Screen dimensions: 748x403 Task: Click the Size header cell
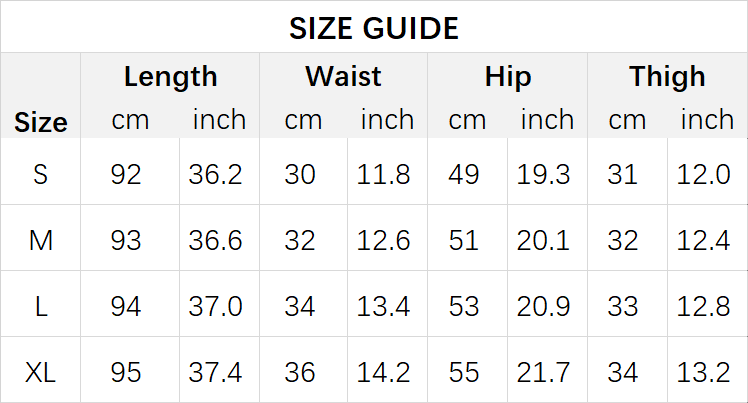point(41,122)
